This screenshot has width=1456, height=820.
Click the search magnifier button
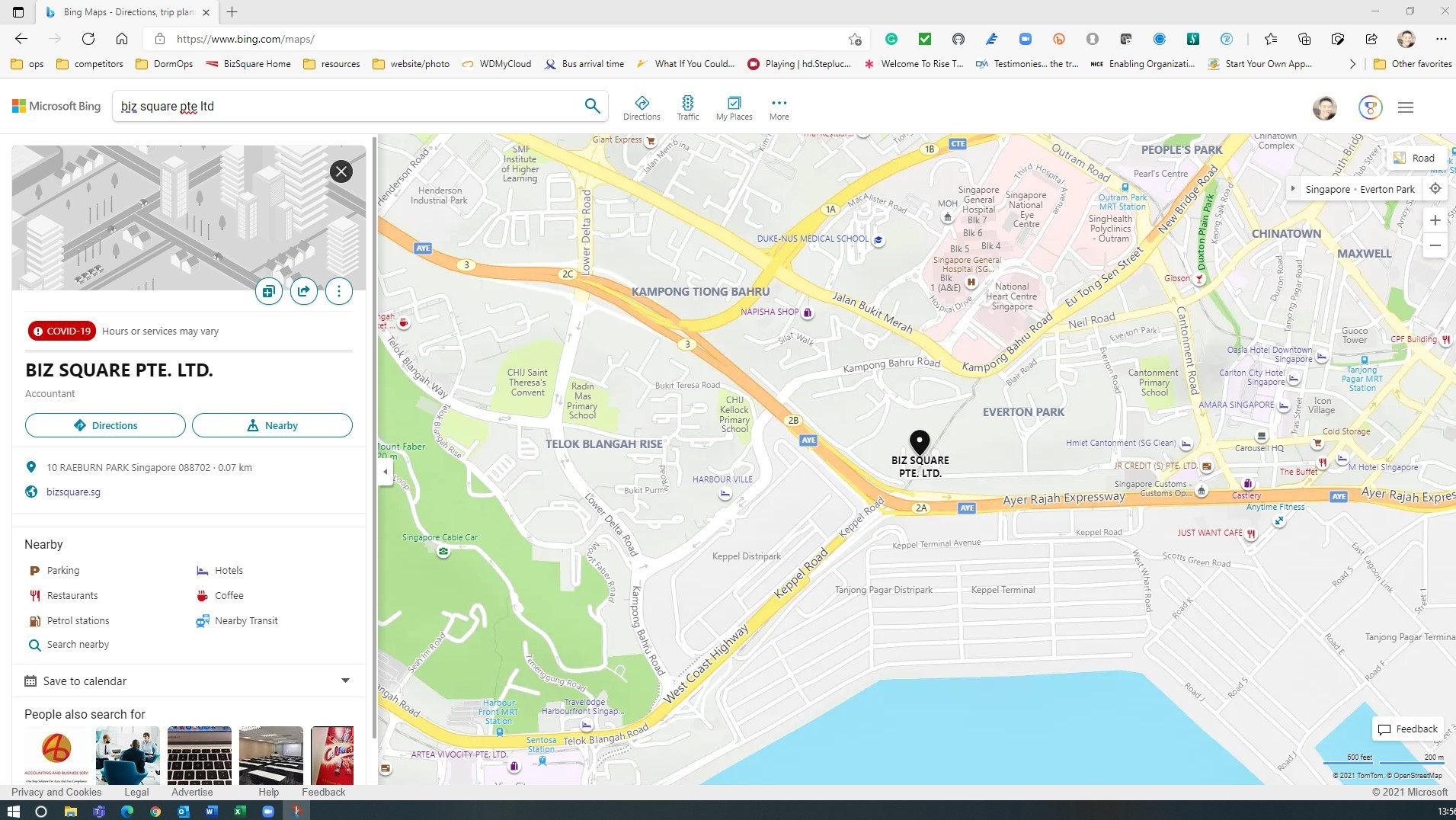pyautogui.click(x=592, y=106)
